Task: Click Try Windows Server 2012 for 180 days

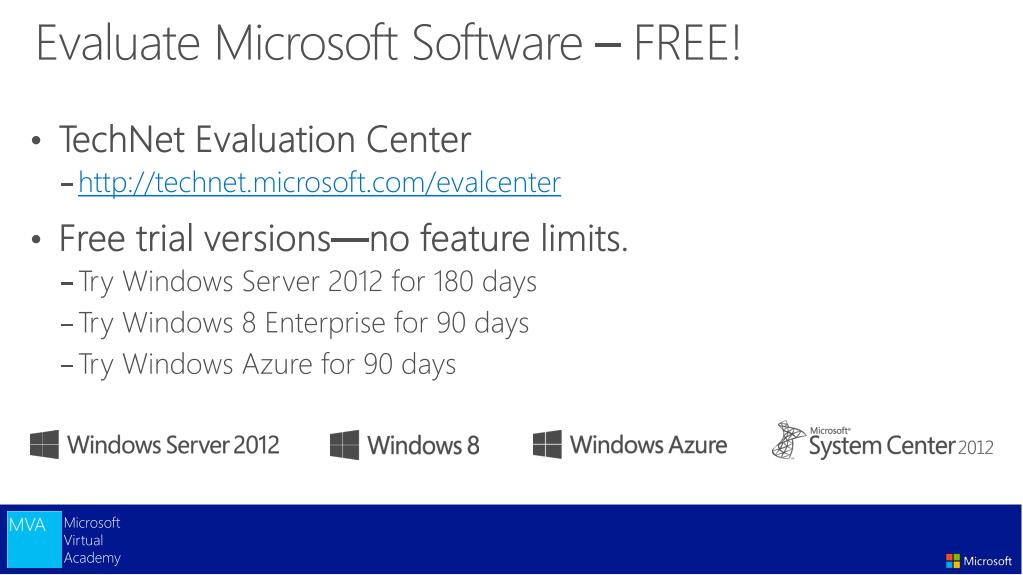Action: coord(307,282)
